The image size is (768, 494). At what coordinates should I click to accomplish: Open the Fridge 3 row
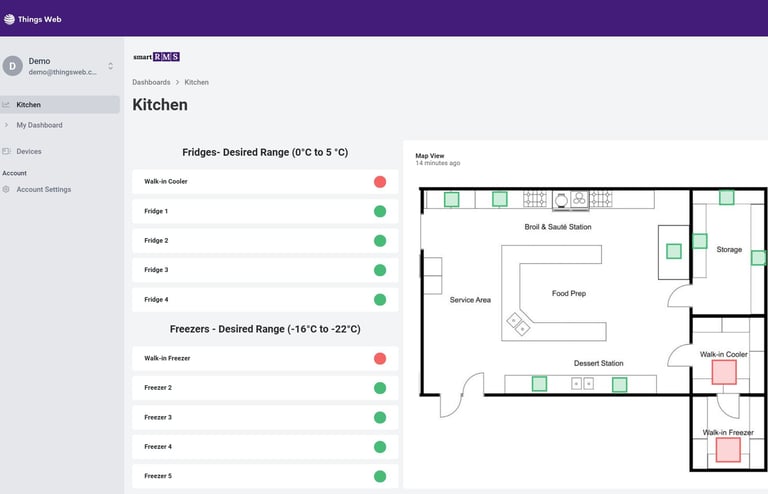coord(265,270)
